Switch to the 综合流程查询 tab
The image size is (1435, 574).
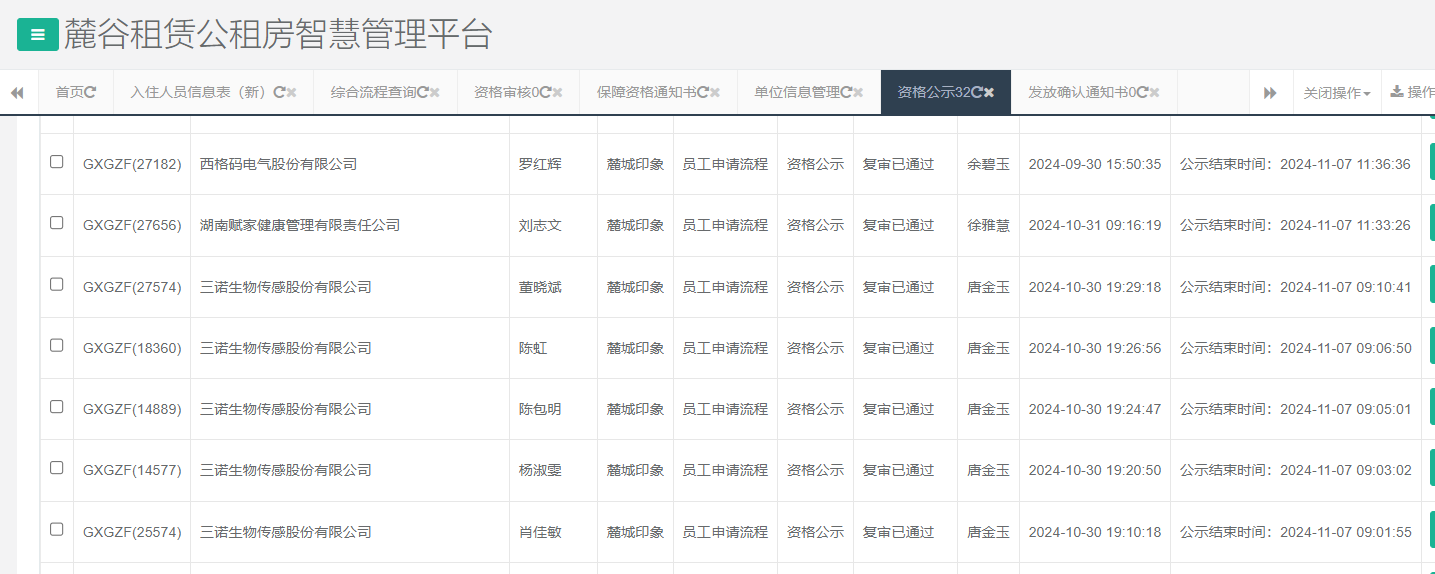(373, 92)
